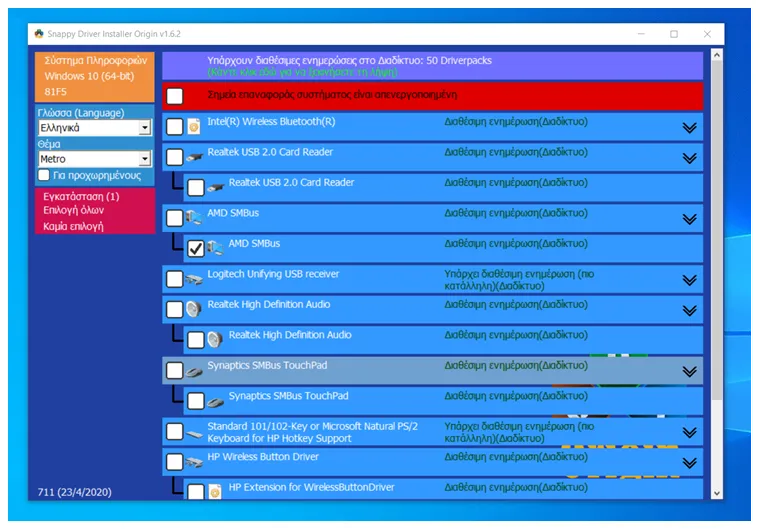The height and width of the screenshot is (529, 760).
Task: Click the Standard 101/102-Key keyboard icon
Action: (x=194, y=433)
